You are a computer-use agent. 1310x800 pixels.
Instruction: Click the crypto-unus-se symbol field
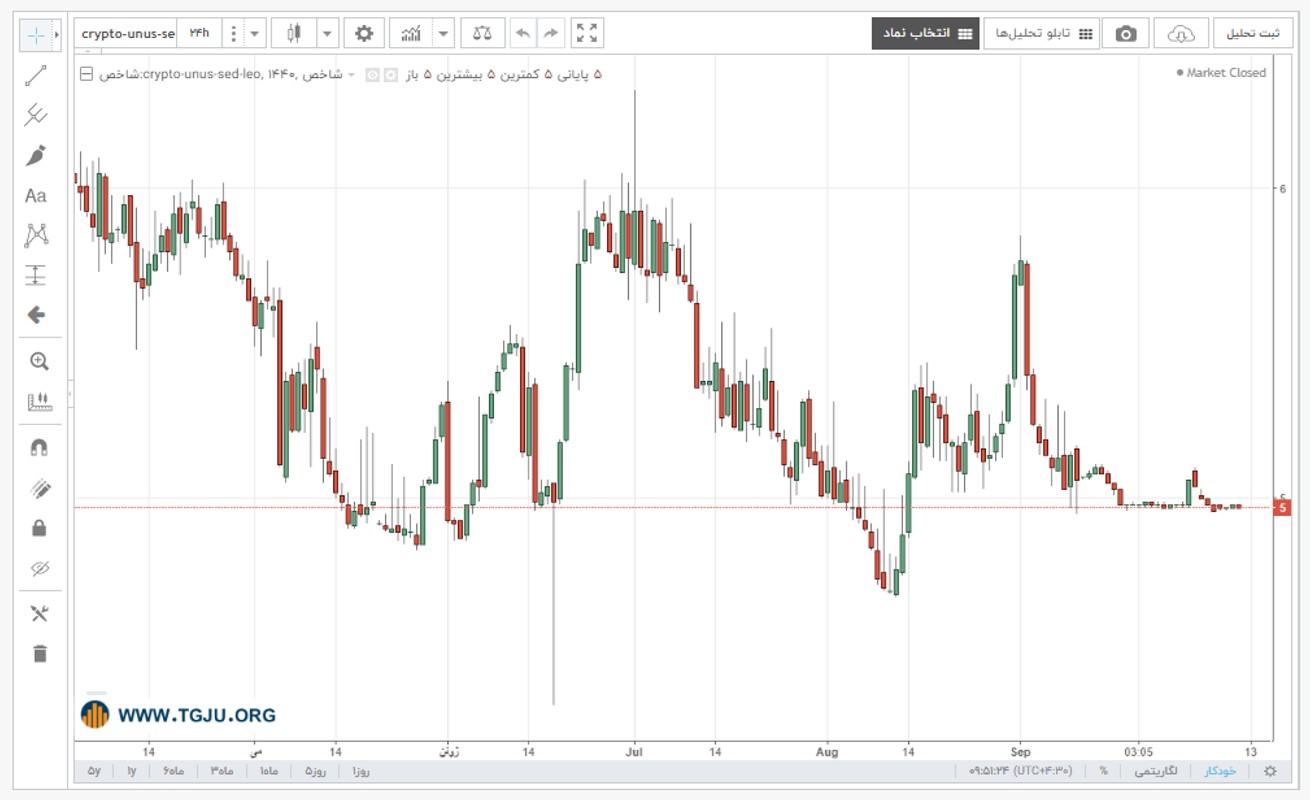click(x=128, y=34)
